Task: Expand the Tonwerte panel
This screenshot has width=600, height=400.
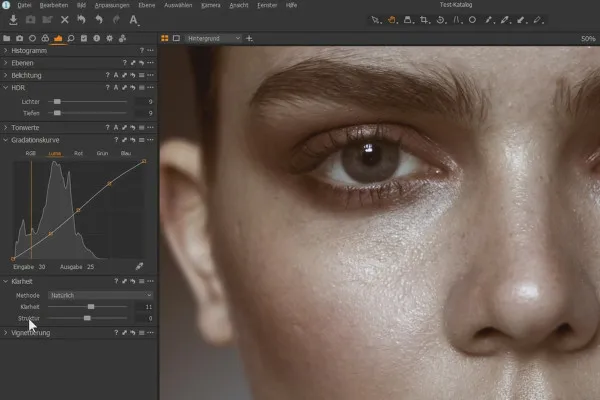Action: tap(5, 127)
